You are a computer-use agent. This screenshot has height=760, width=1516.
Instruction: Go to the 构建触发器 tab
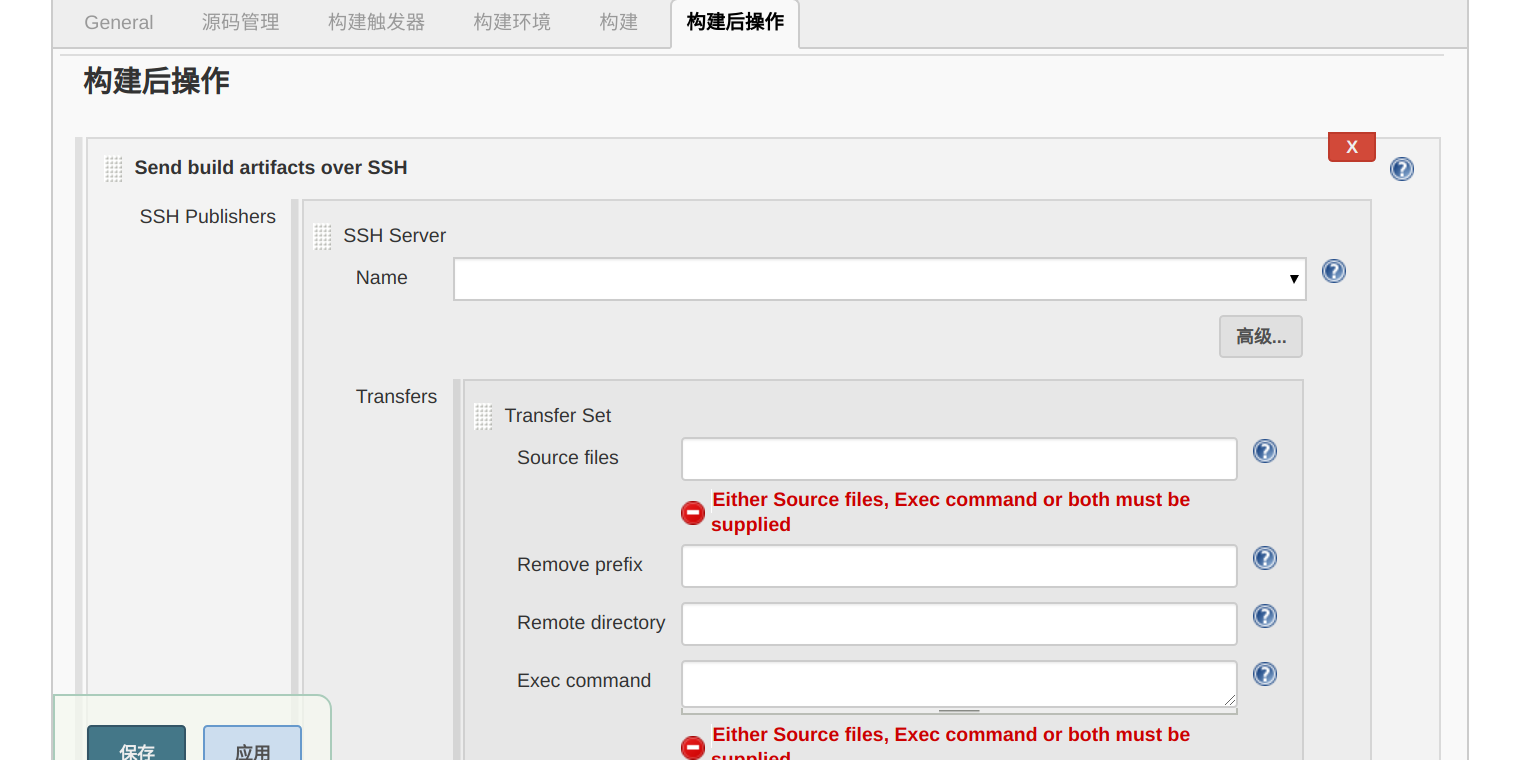(376, 22)
